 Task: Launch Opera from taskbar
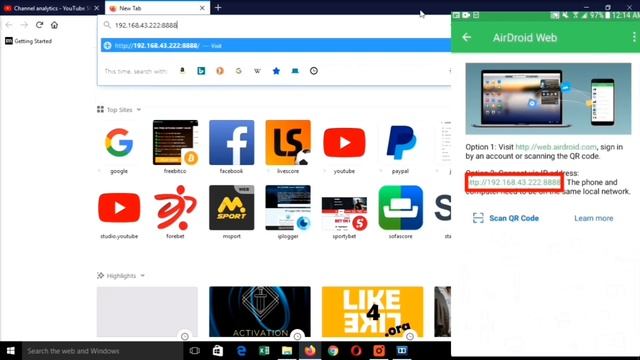(x=356, y=351)
